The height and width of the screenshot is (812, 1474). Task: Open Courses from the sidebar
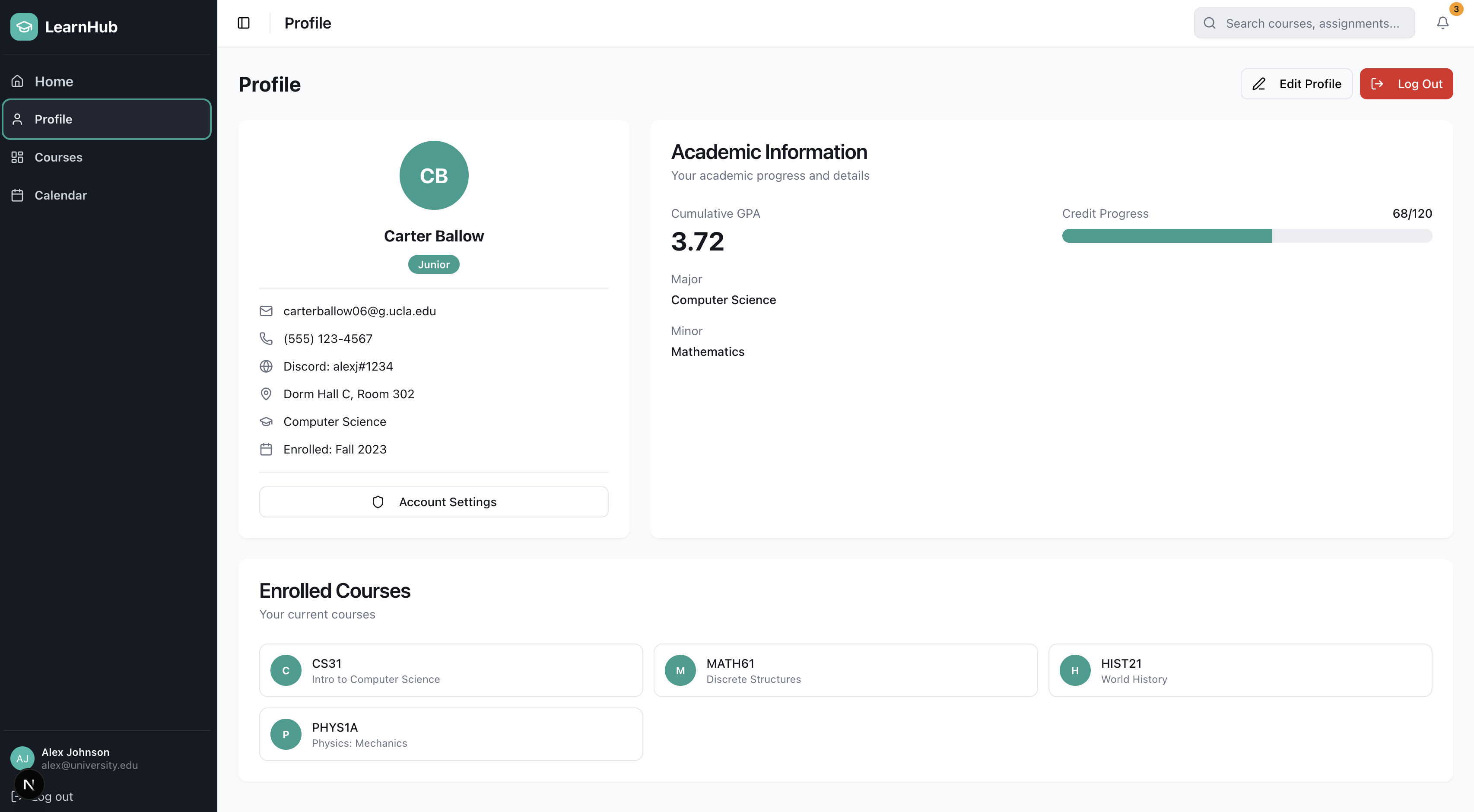point(58,157)
